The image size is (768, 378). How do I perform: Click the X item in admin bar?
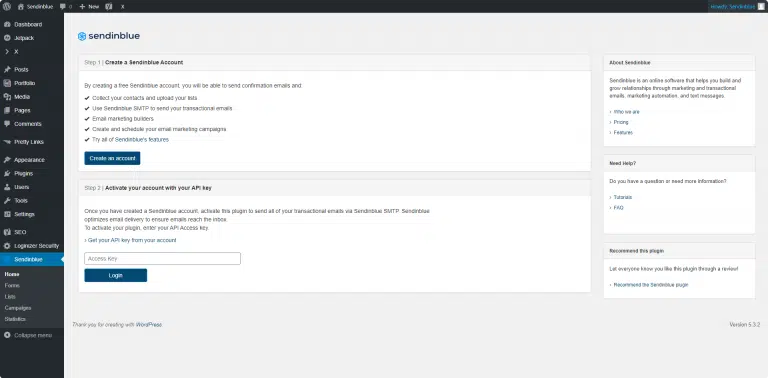(122, 7)
